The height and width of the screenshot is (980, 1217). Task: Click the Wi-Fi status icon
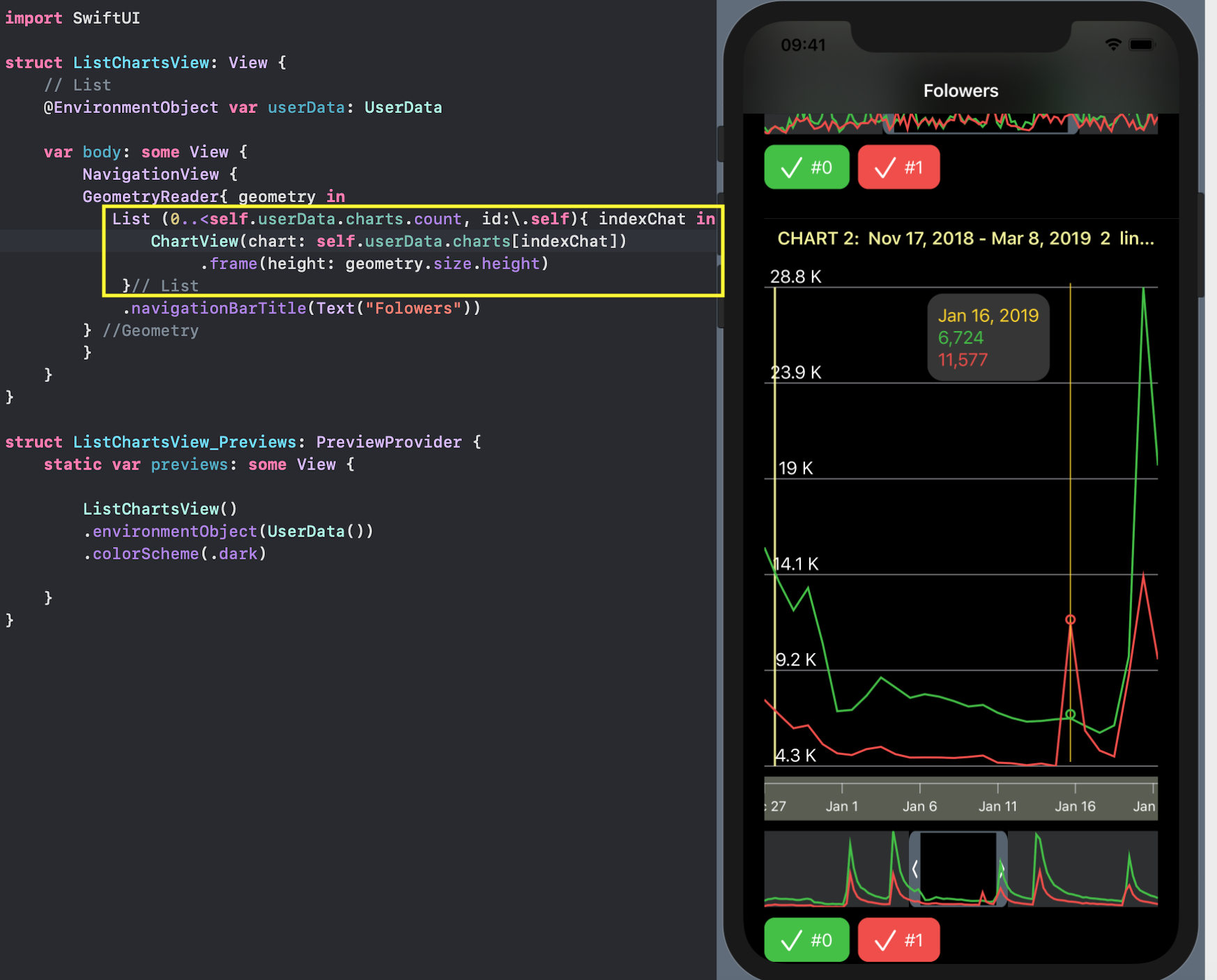[1113, 45]
